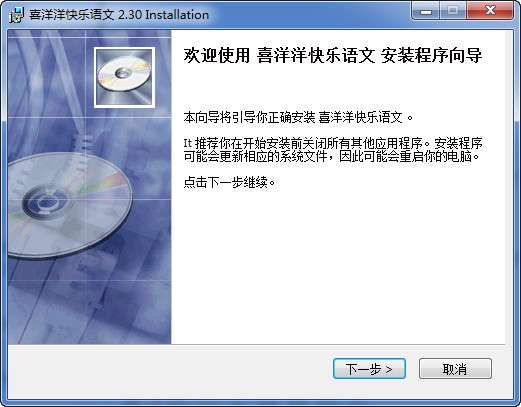Click the large disc graphic in the sidebar
Screen dimensions: 521x407
[68, 204]
